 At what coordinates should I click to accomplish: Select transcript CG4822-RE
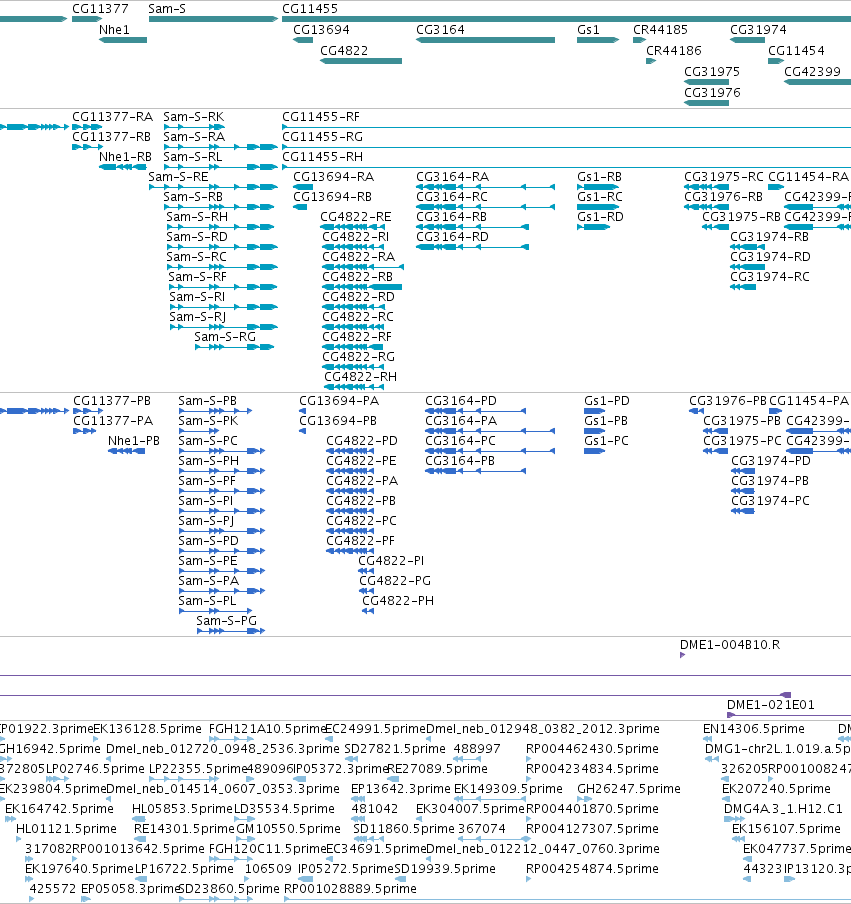356,217
